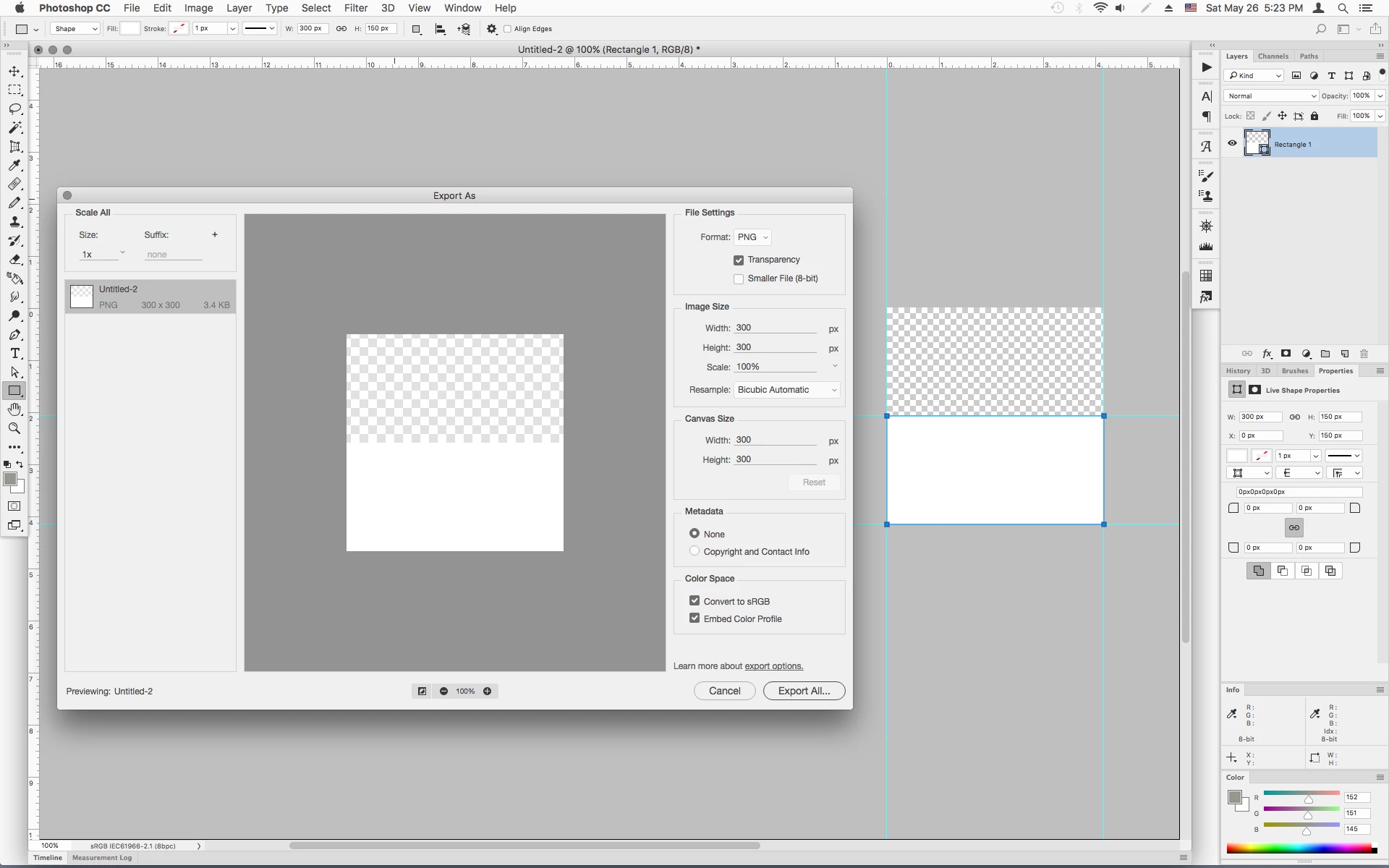Click the layer effects fx icon

coord(1267,354)
